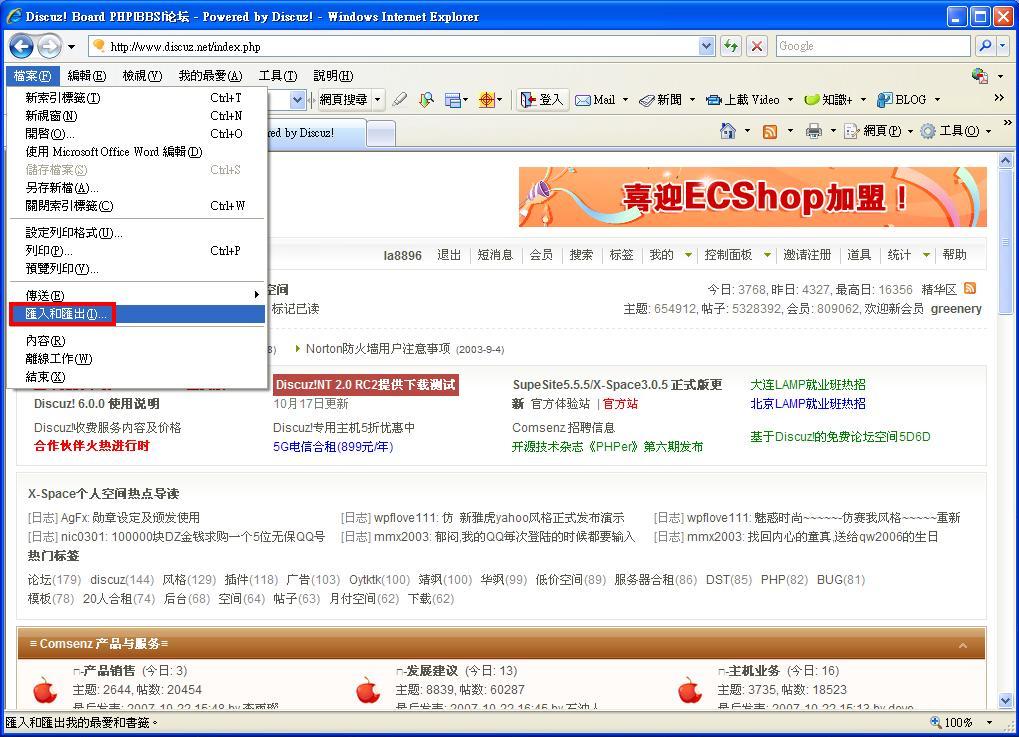Viewport: 1019px width, 737px height.
Task: Click the page scrollbar up arrow
Action: 1006,160
